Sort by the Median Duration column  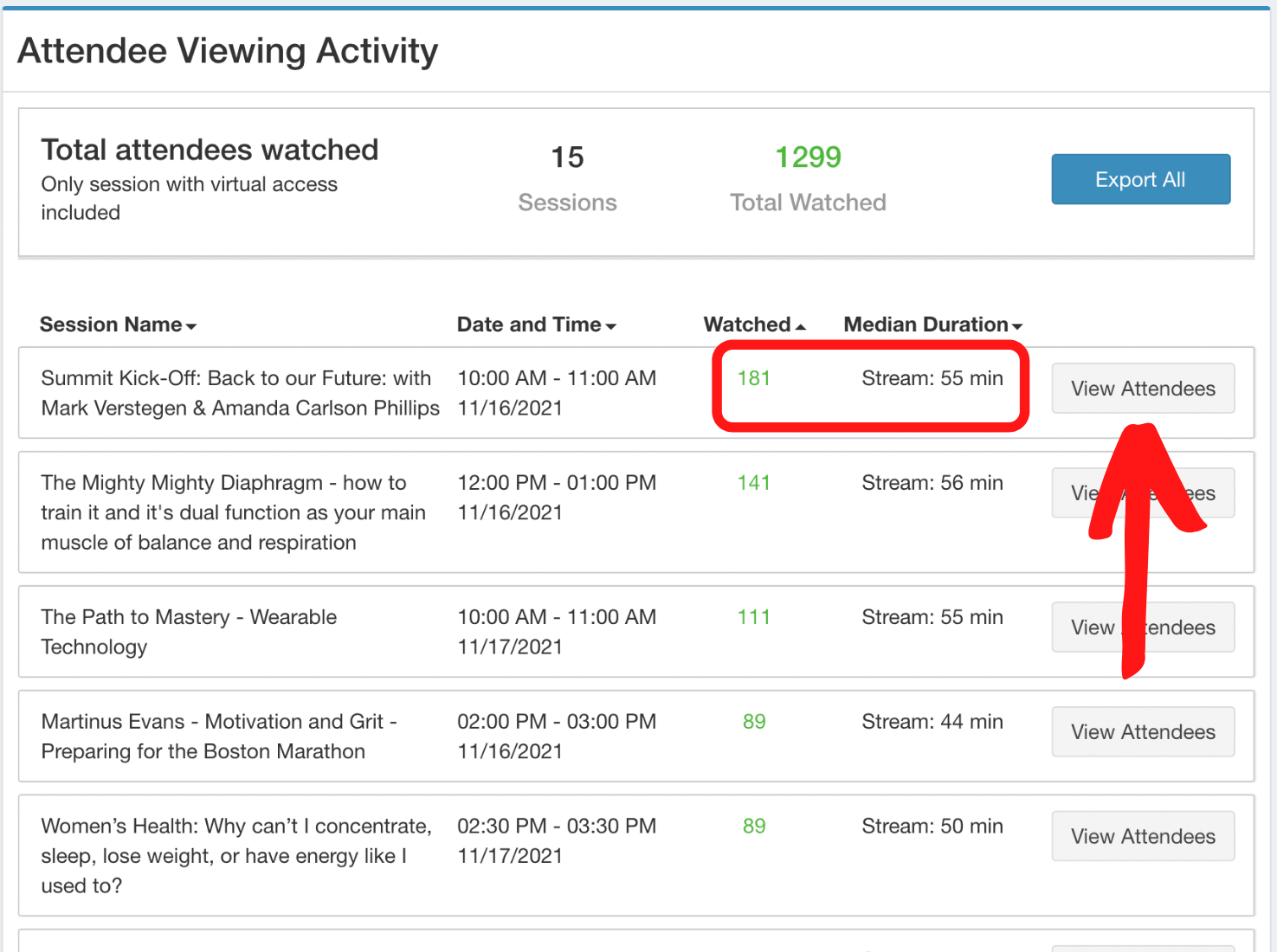point(932,325)
